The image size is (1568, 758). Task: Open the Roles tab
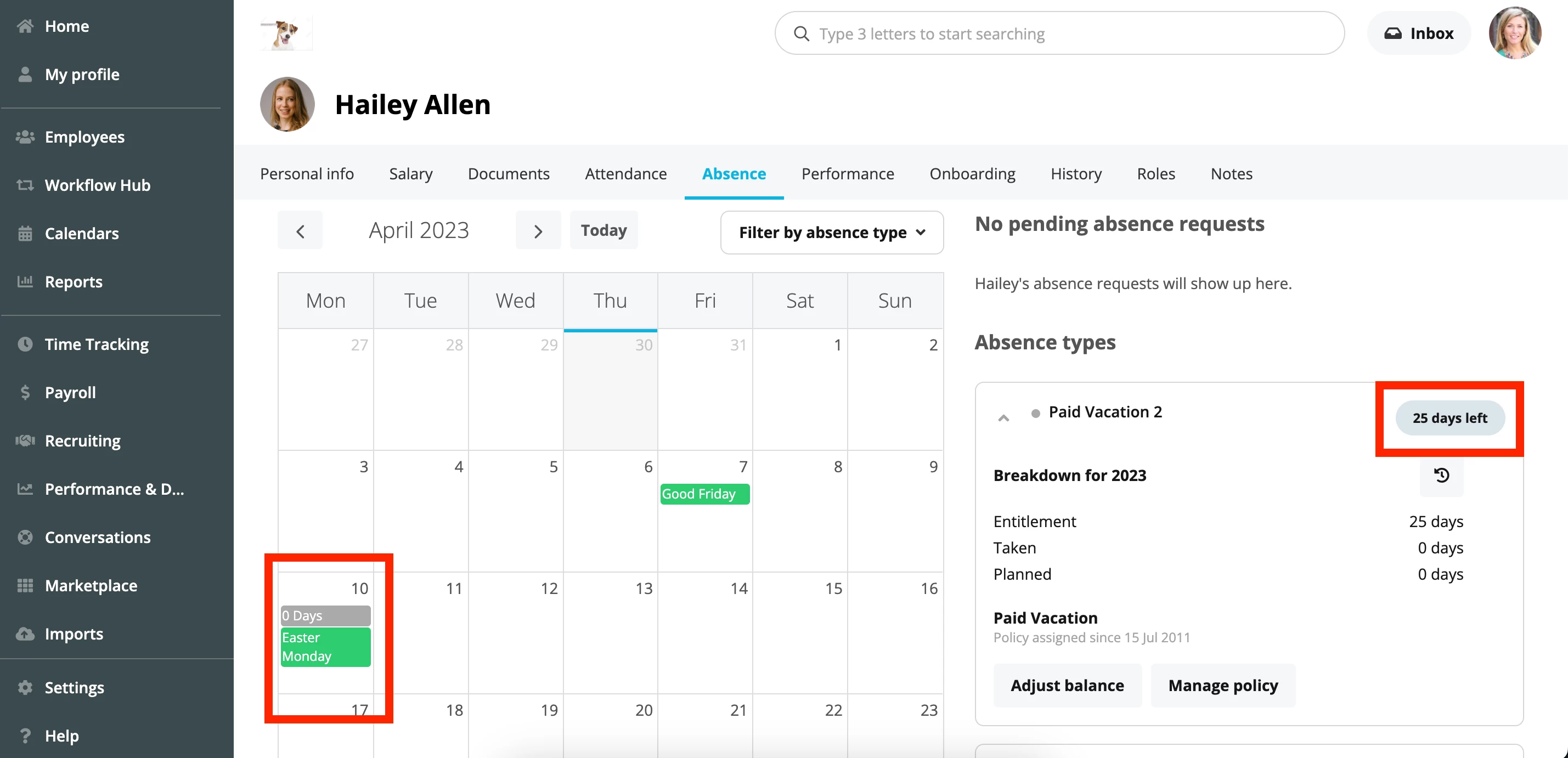[x=1156, y=173]
